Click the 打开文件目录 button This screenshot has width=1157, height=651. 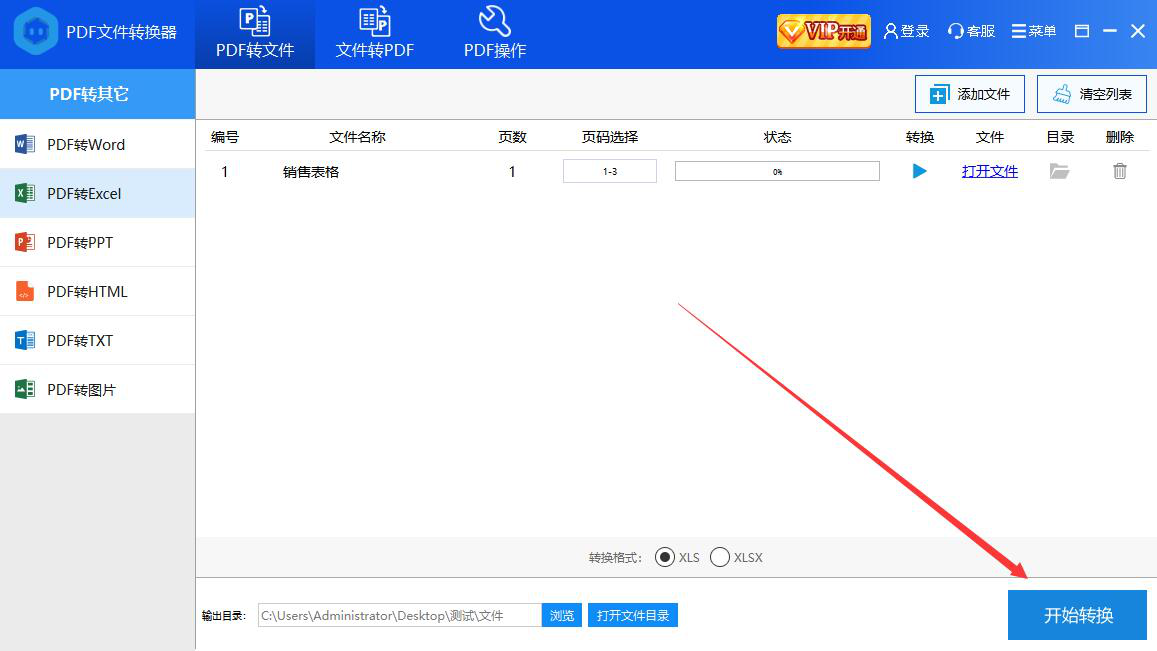tap(632, 615)
